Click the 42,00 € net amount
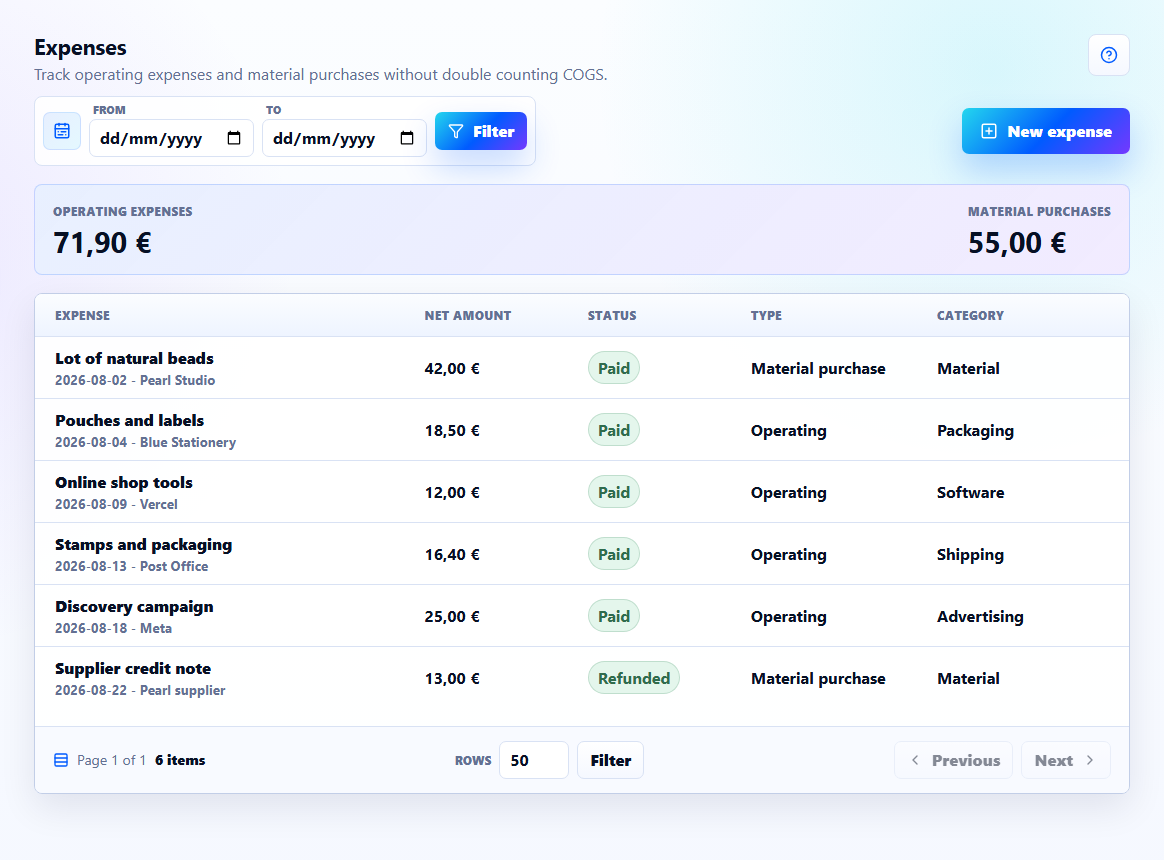The image size is (1164, 860). tap(452, 368)
